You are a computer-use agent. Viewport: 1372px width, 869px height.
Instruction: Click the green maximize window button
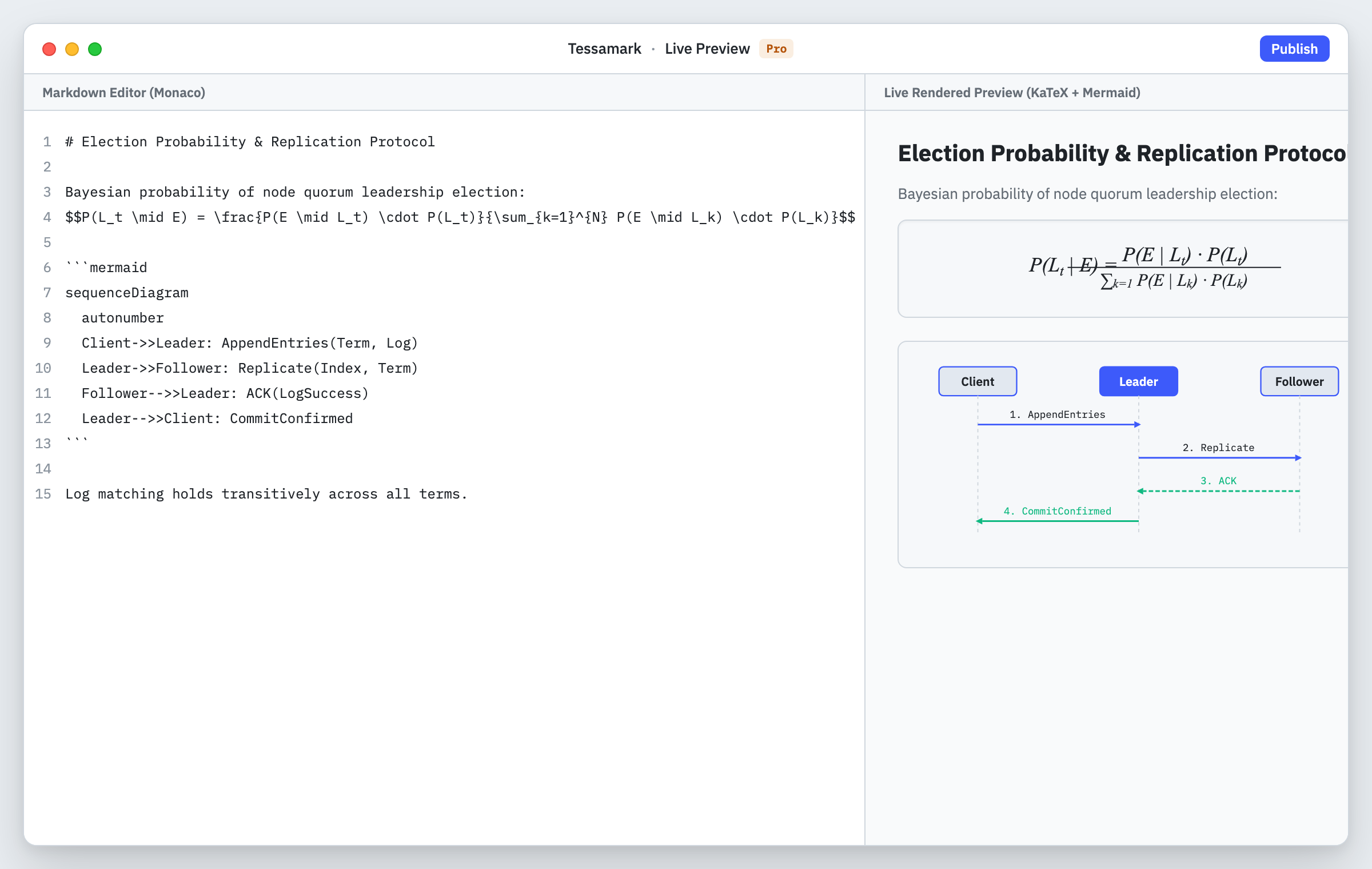click(95, 49)
